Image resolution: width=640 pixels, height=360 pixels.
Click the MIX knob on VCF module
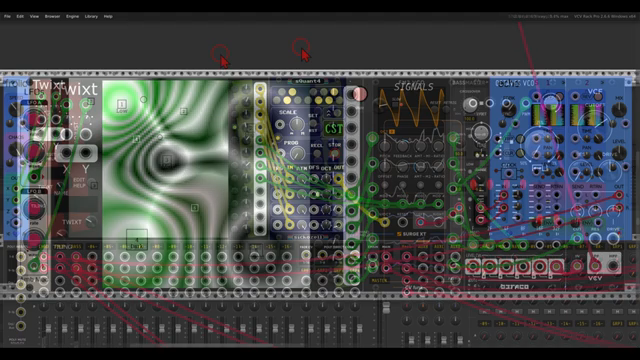click(619, 109)
